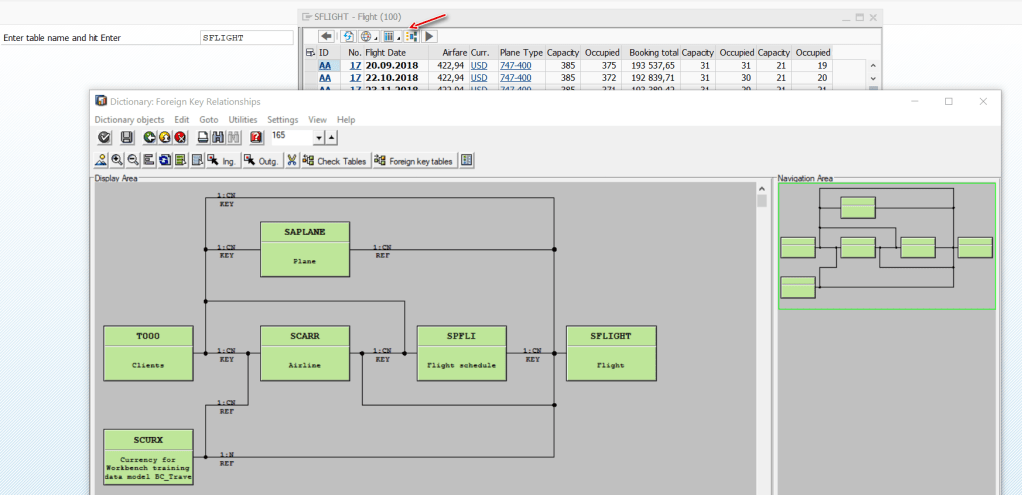Open dropdown arrow beside the 165 field
This screenshot has height=495, width=1022.
point(319,138)
